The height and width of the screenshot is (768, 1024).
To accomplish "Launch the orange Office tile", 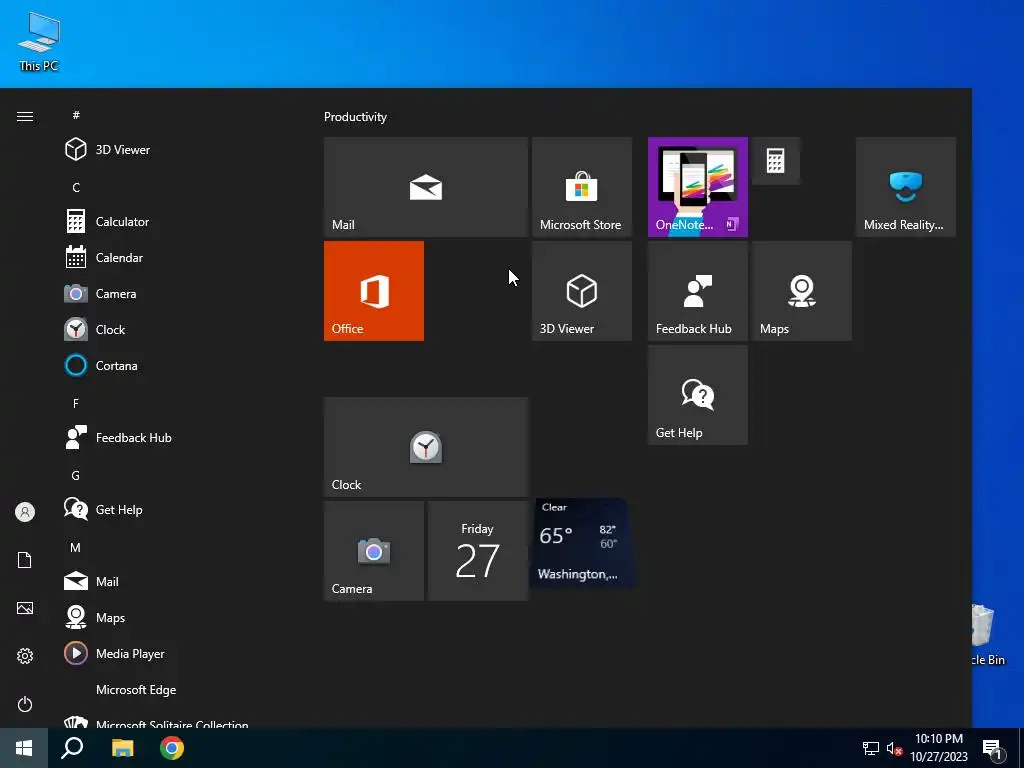I will 374,291.
